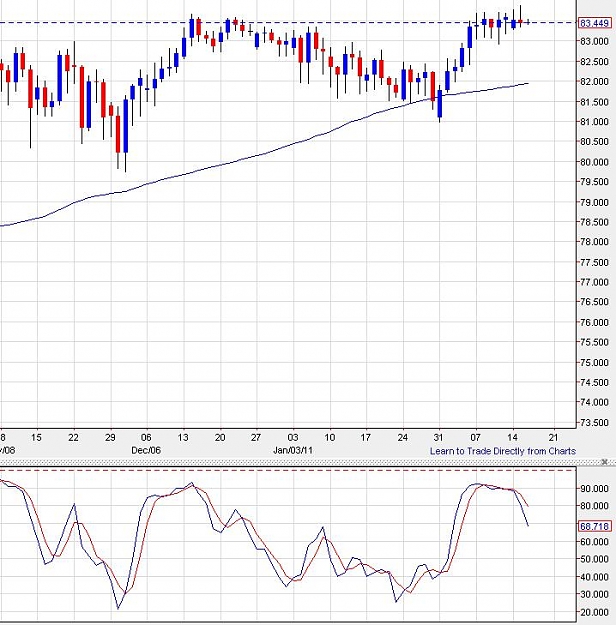The image size is (616, 625).
Task: Click the 90.000 stochastic scale label
Action: pos(594,489)
